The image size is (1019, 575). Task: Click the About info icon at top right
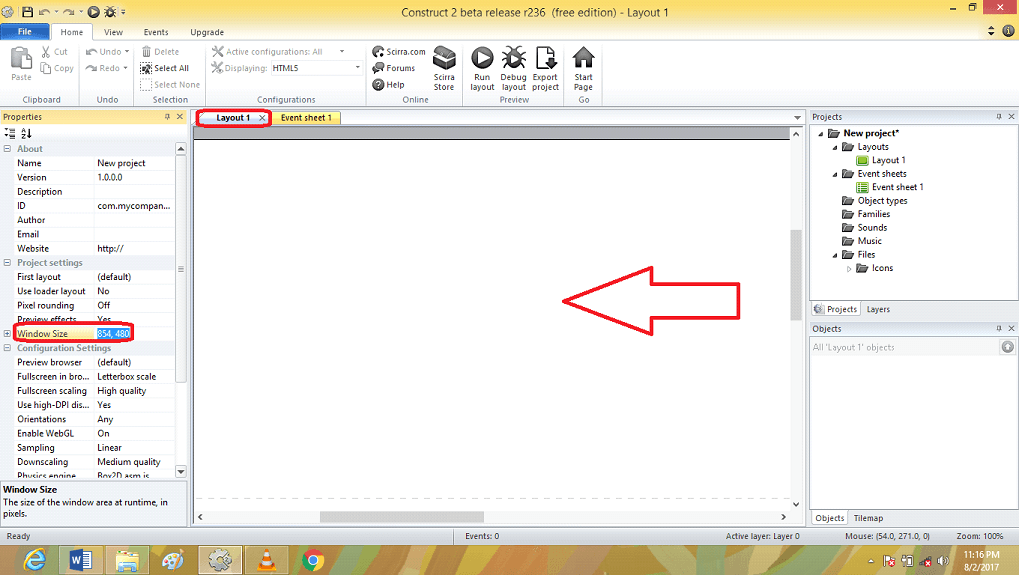(1008, 31)
